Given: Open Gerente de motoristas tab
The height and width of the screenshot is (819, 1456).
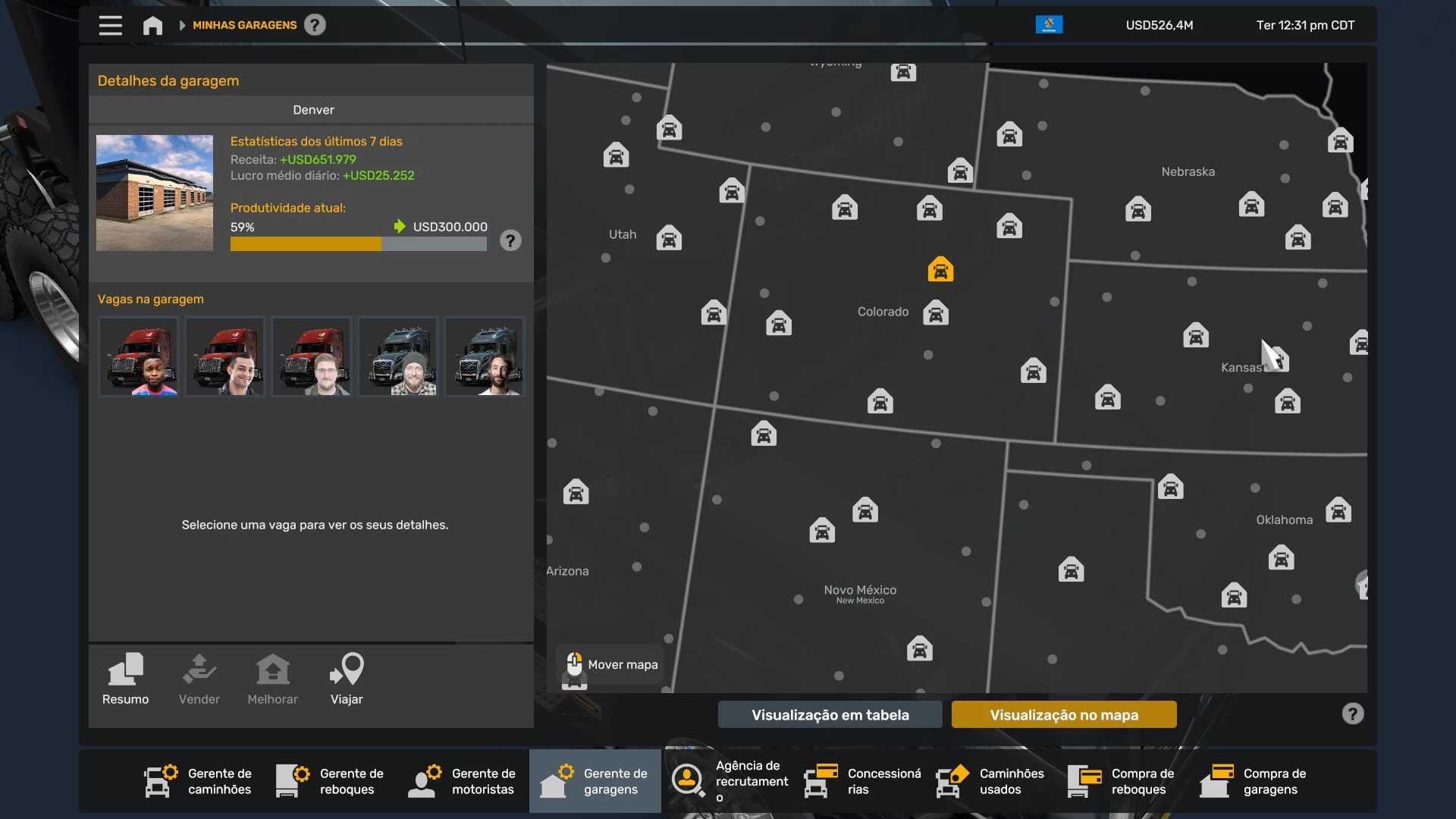Looking at the screenshot, I should pyautogui.click(x=463, y=781).
